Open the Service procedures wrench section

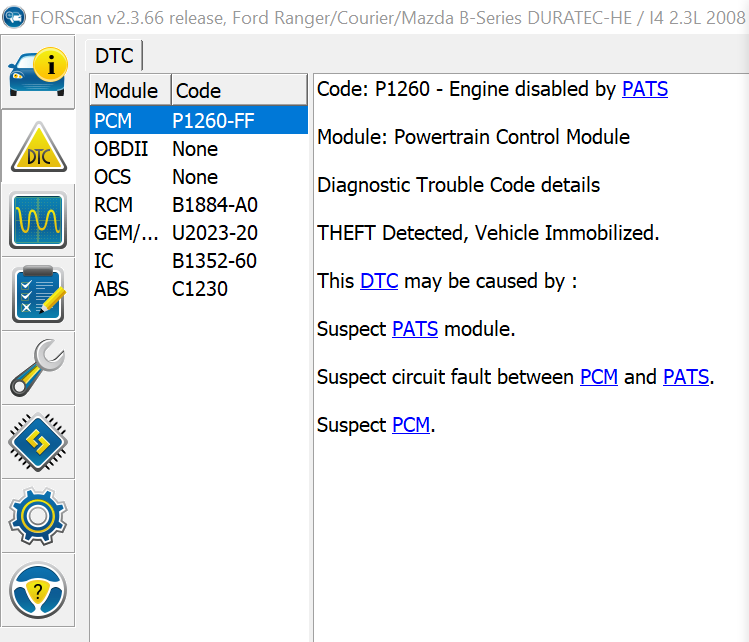coord(38,368)
